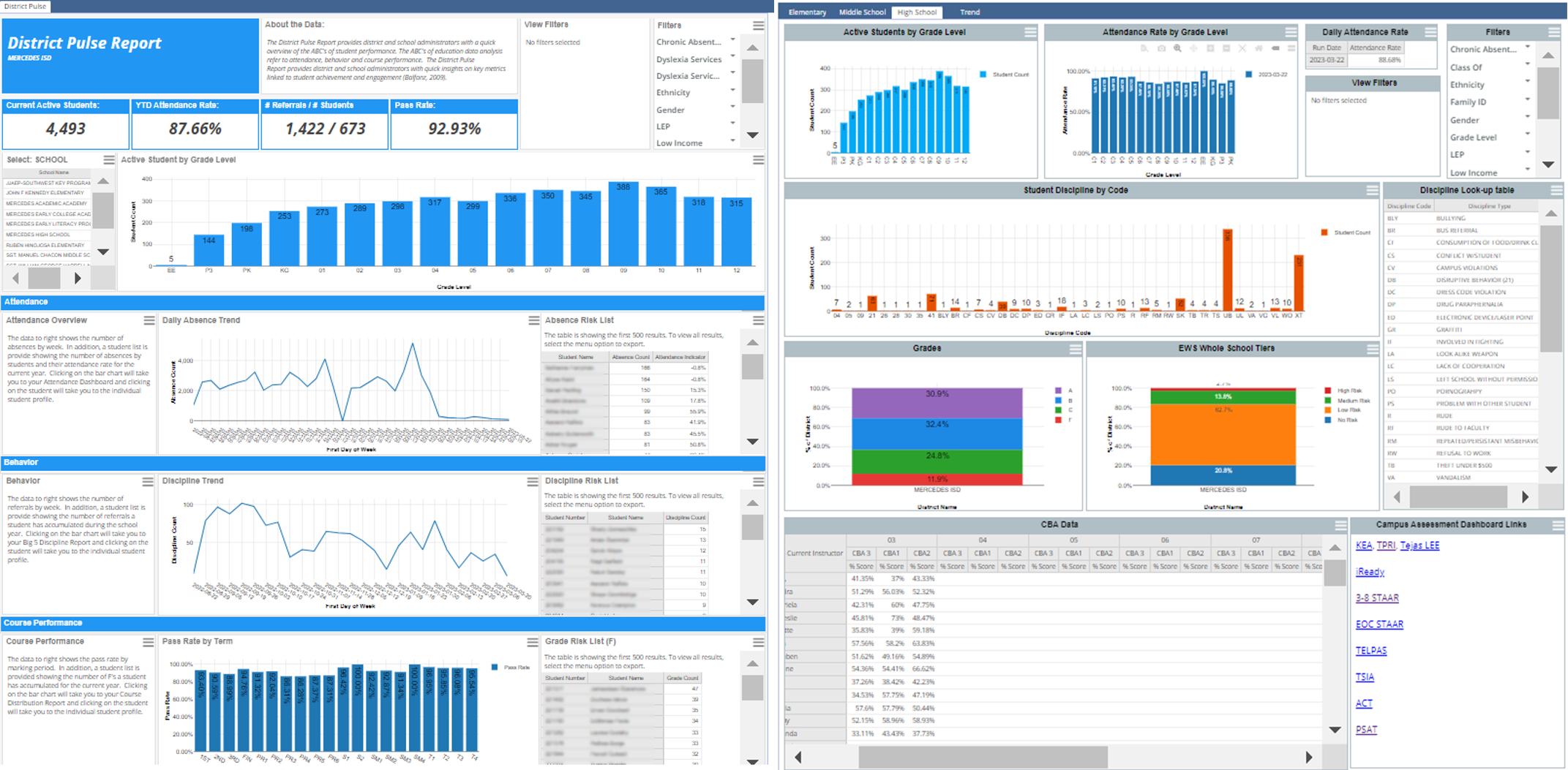Expand the Family ID filter dropdown

(1527, 99)
